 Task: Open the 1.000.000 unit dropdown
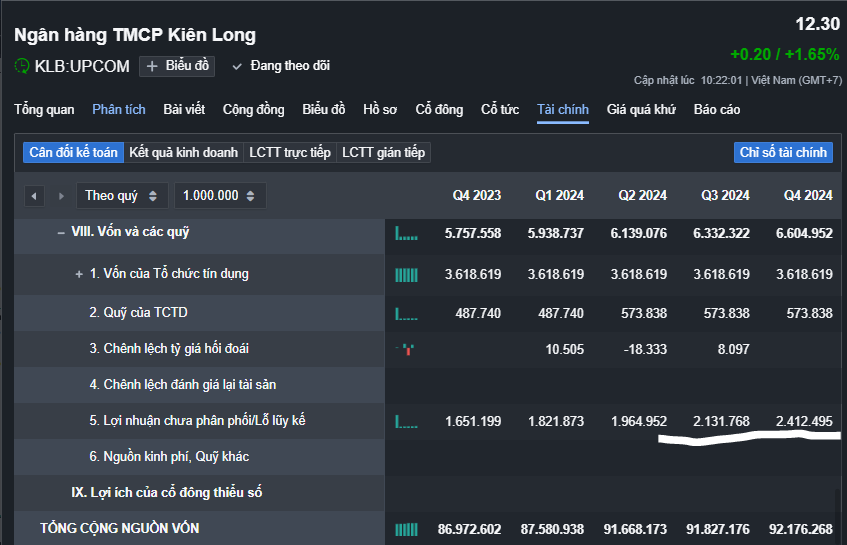coord(219,196)
